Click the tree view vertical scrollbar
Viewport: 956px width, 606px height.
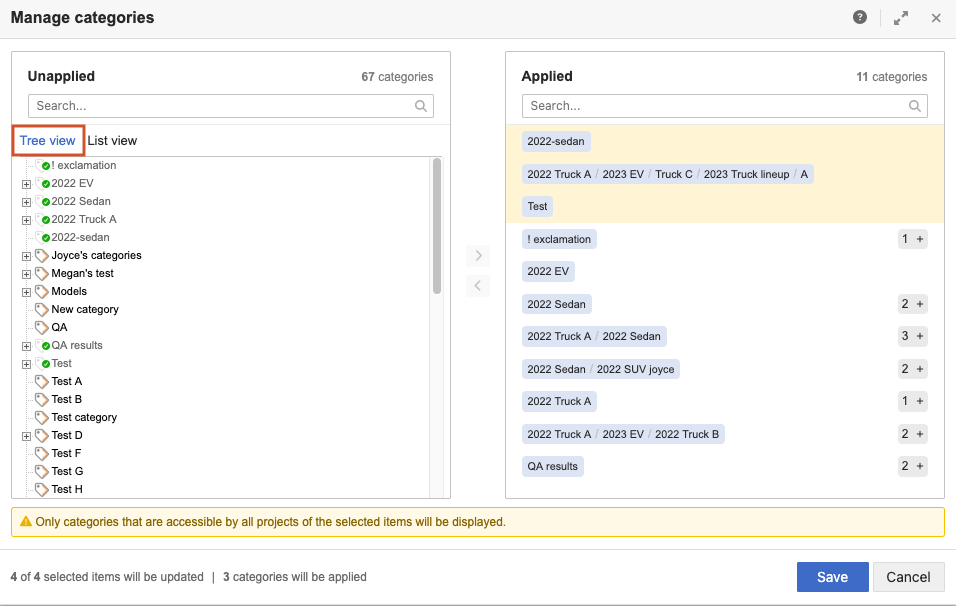pyautogui.click(x=437, y=226)
